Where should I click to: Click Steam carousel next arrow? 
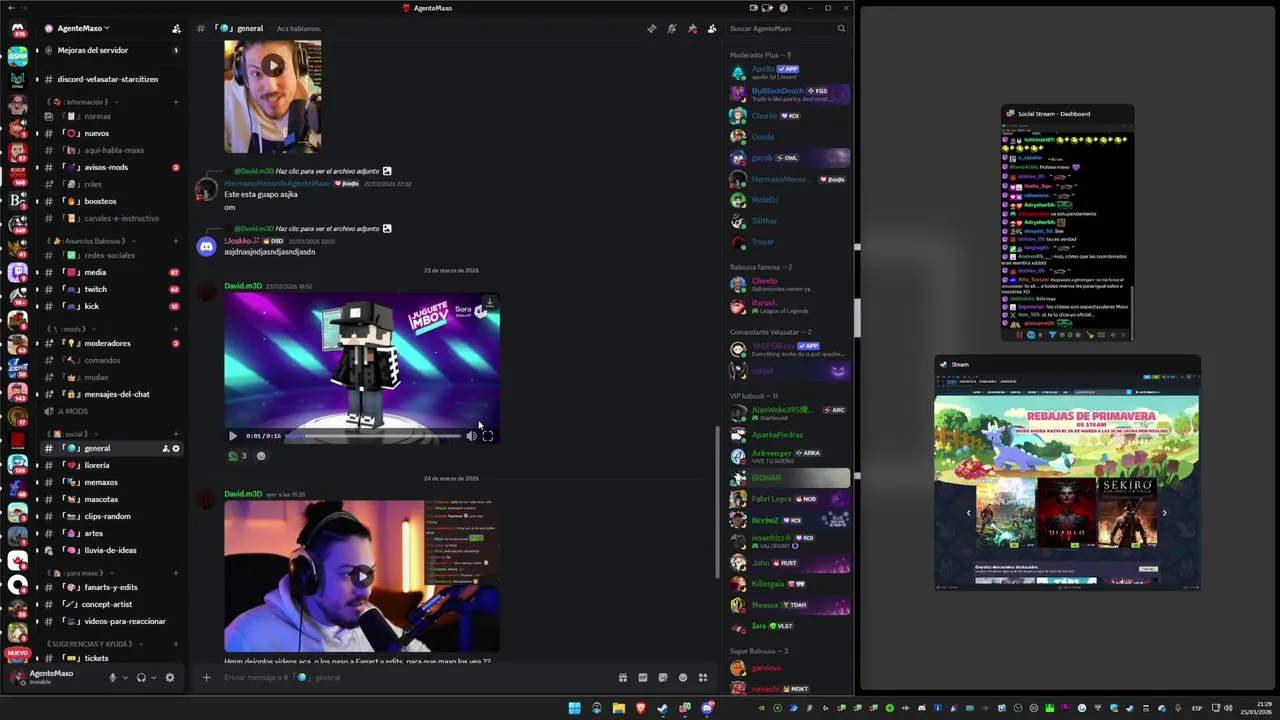tap(1164, 513)
